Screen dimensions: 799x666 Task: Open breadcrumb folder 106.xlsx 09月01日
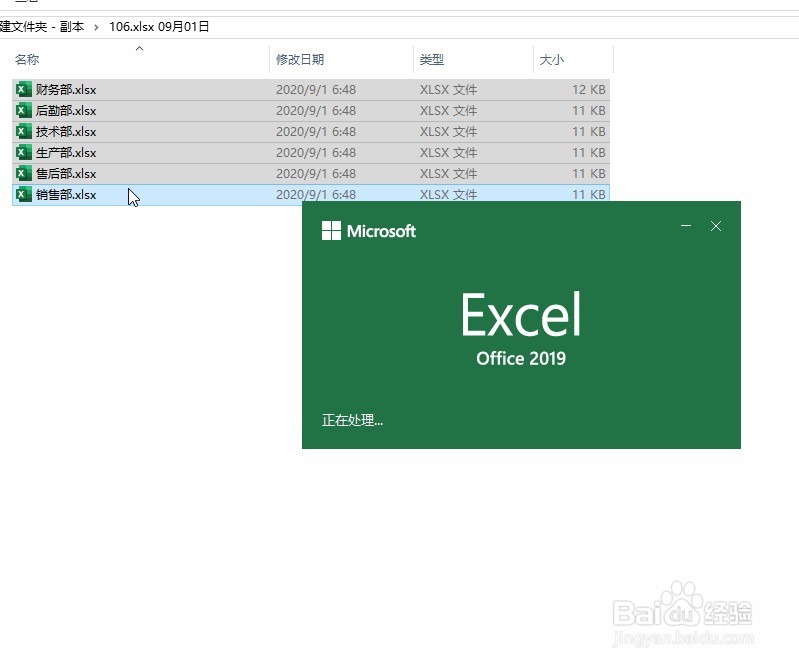(159, 26)
